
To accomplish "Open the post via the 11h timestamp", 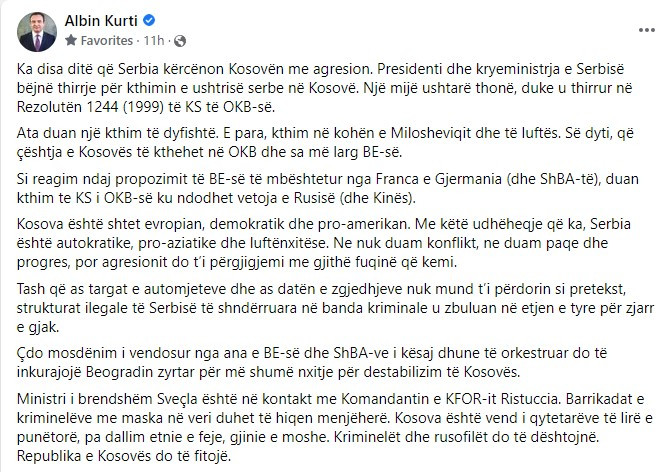I will pyautogui.click(x=154, y=40).
